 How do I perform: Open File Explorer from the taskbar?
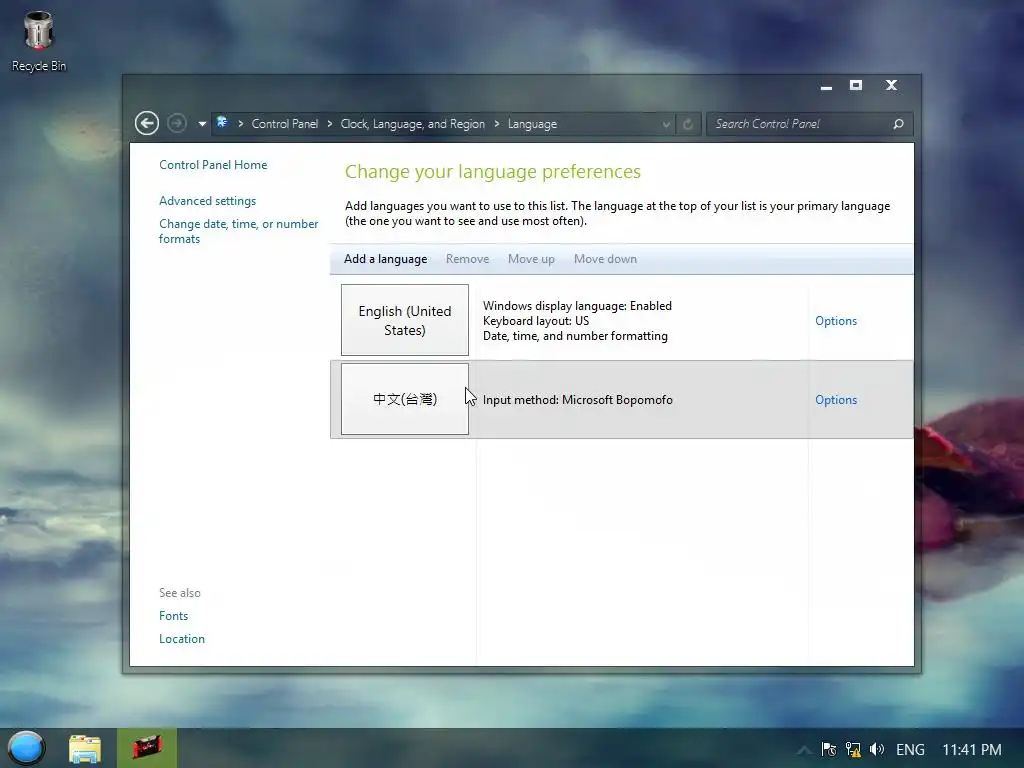tap(85, 748)
